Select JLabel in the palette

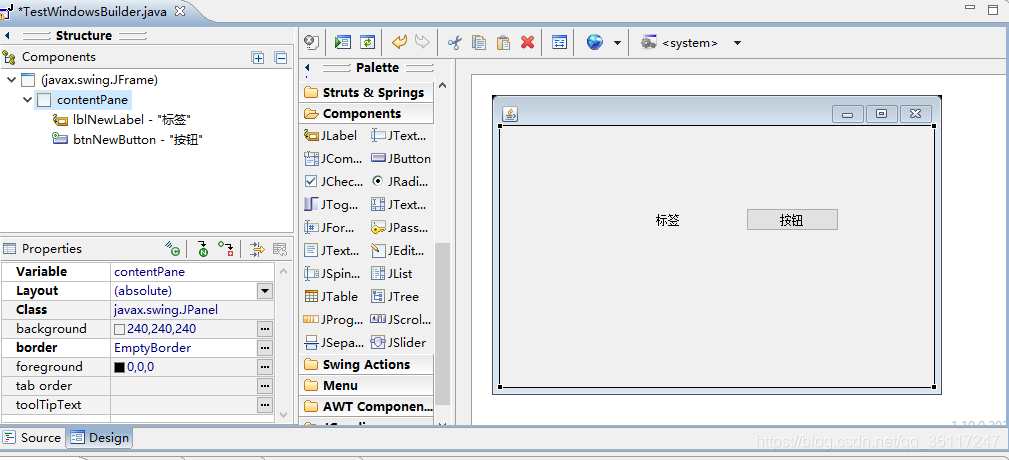click(331, 136)
